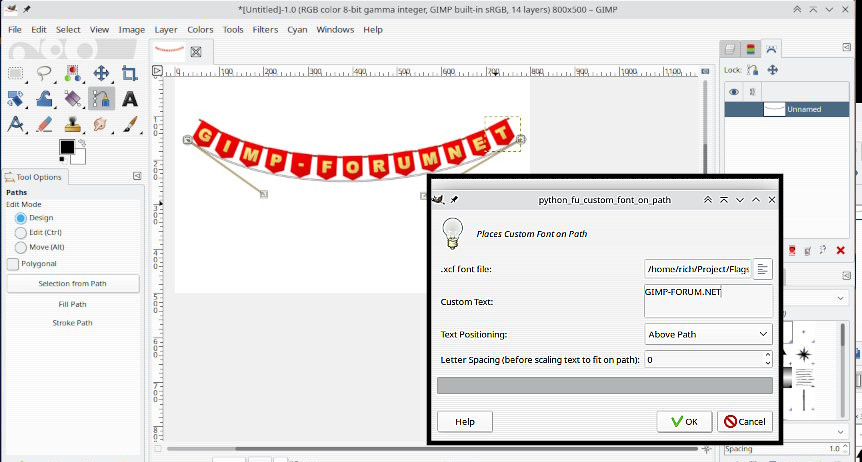Click the stroke path icon in Paths panel
Viewport: 862px width, 462px height.
pos(824,250)
